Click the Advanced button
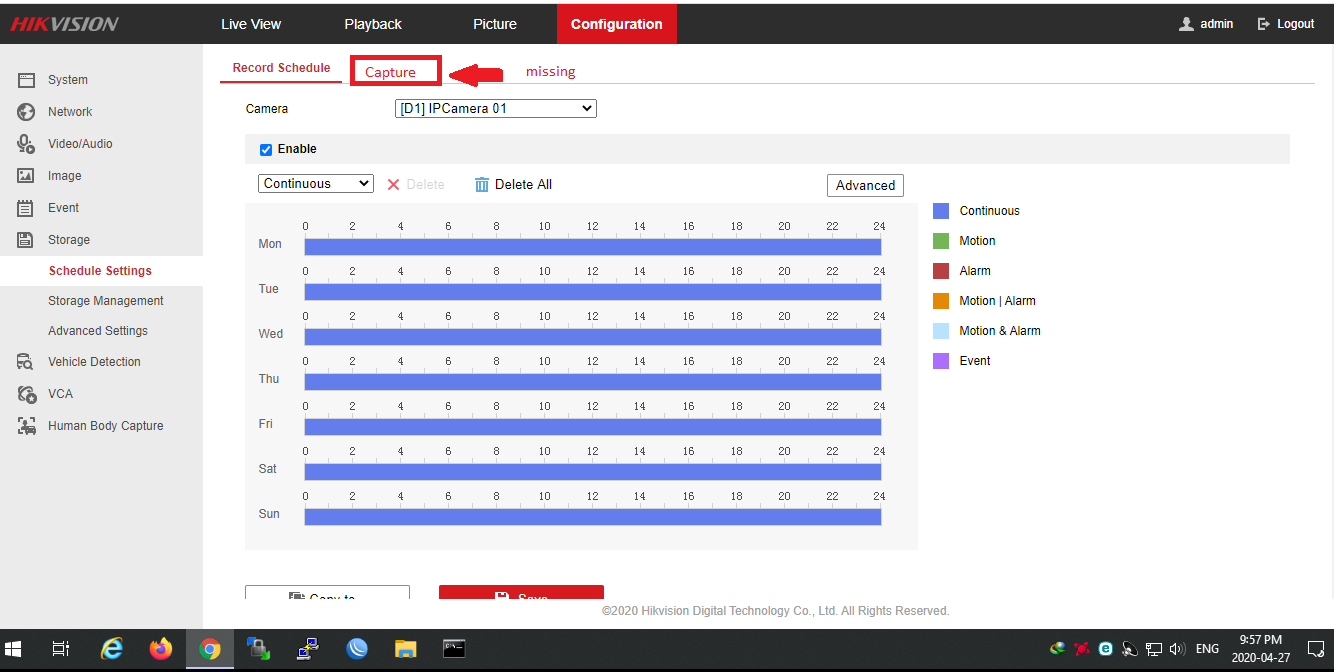This screenshot has height=672, width=1334. point(865,186)
